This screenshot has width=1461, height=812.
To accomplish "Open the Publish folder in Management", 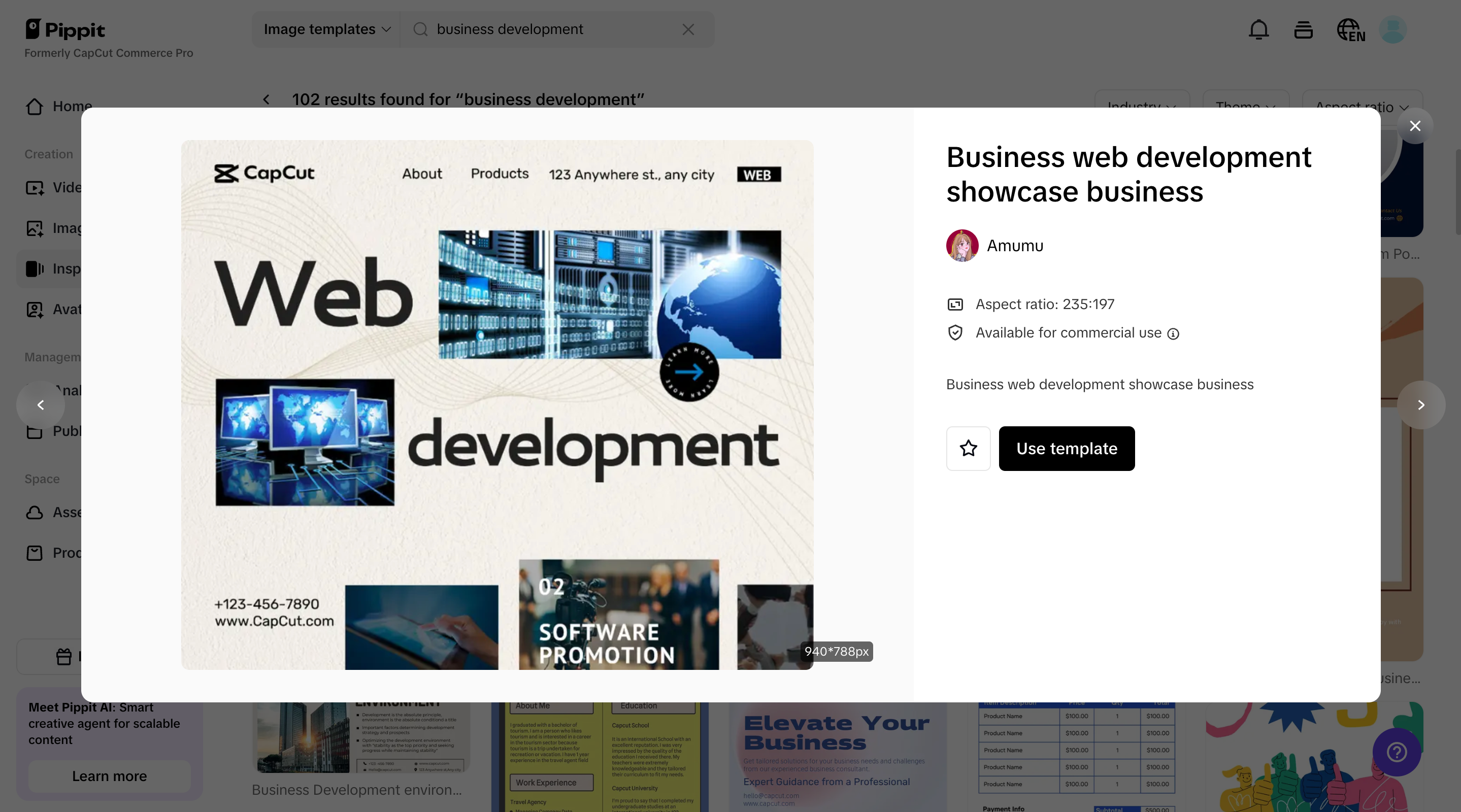I will pos(62,431).
